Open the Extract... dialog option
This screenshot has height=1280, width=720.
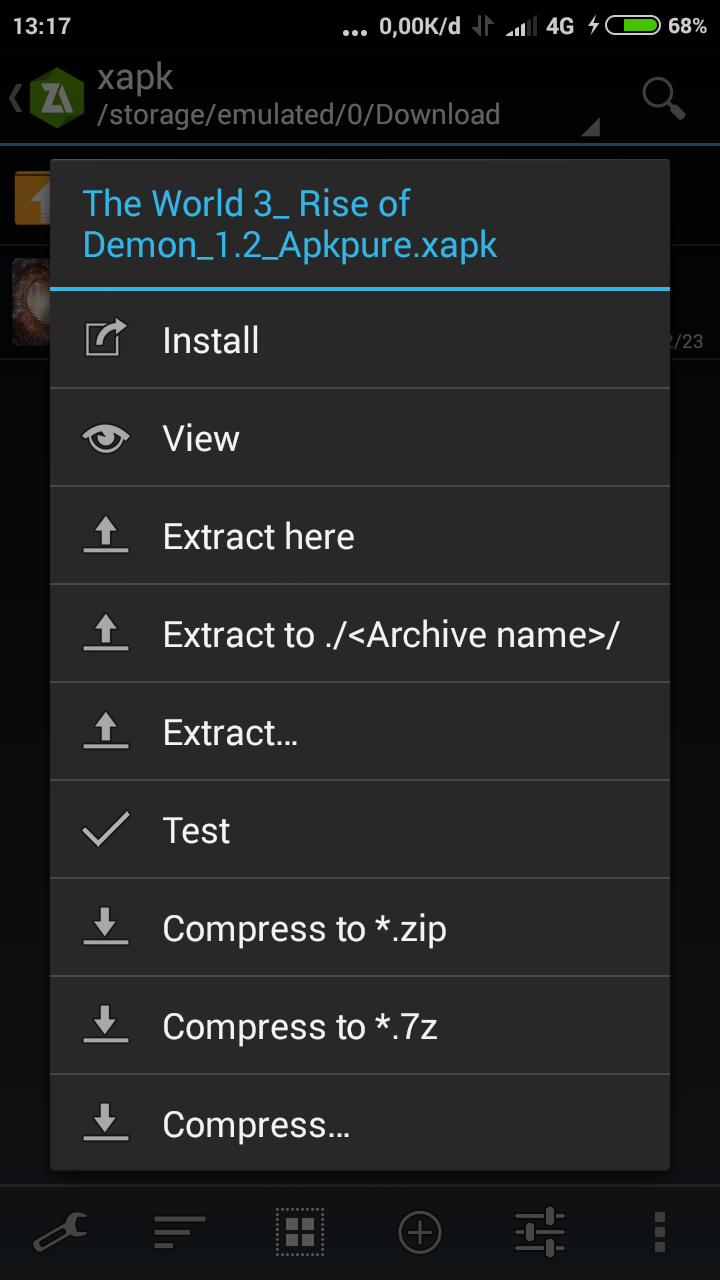pos(360,732)
